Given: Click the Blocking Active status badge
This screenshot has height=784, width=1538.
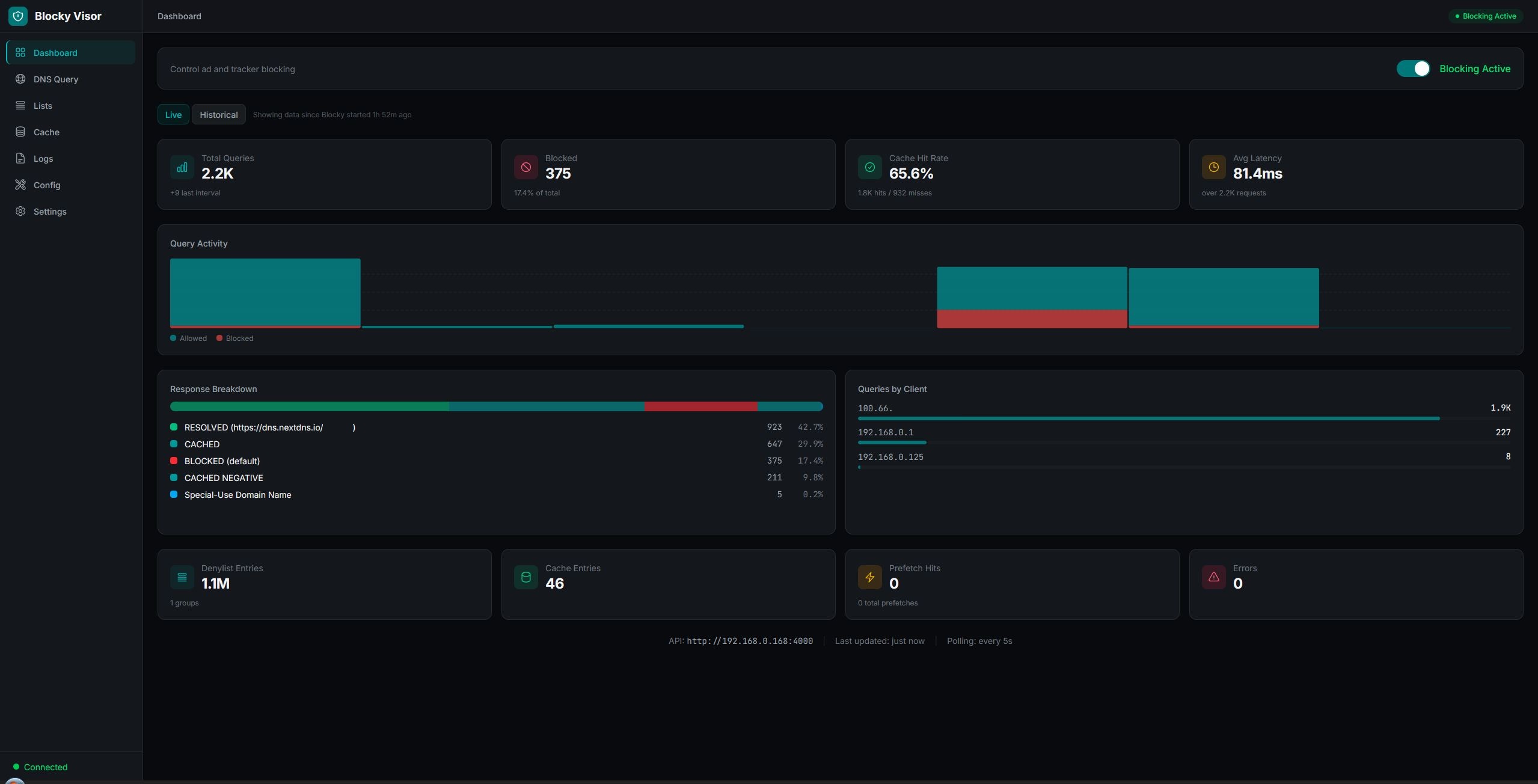Looking at the screenshot, I should tap(1486, 16).
